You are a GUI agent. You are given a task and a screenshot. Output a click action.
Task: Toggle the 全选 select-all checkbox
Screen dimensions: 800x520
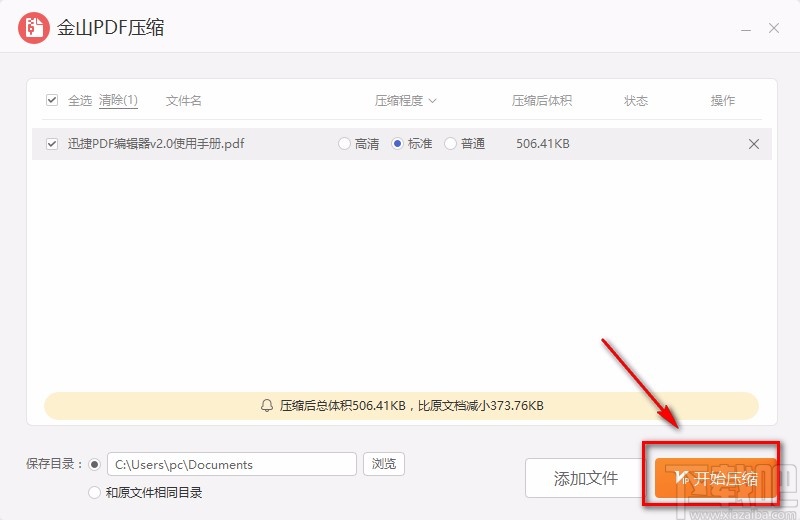[x=52, y=100]
